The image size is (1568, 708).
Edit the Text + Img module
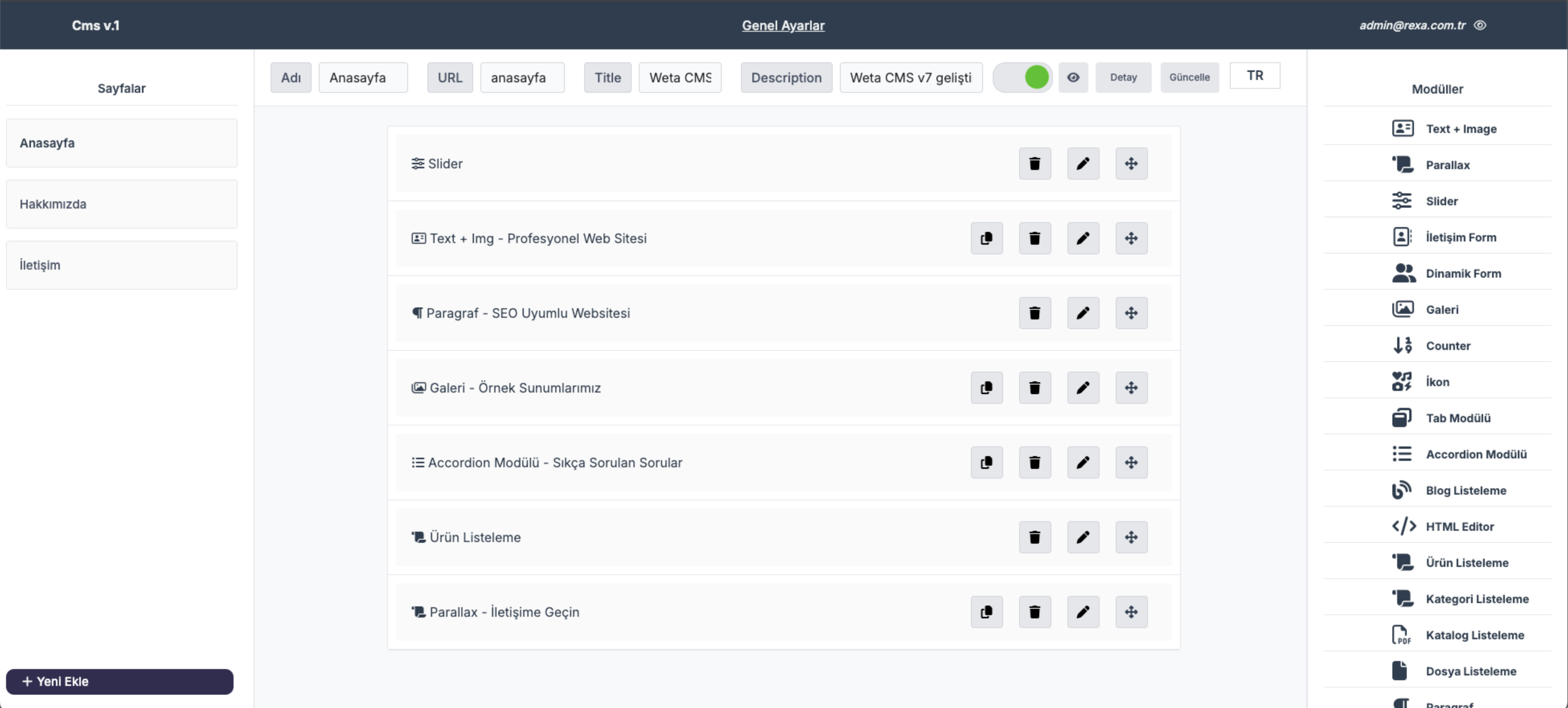coord(1083,238)
